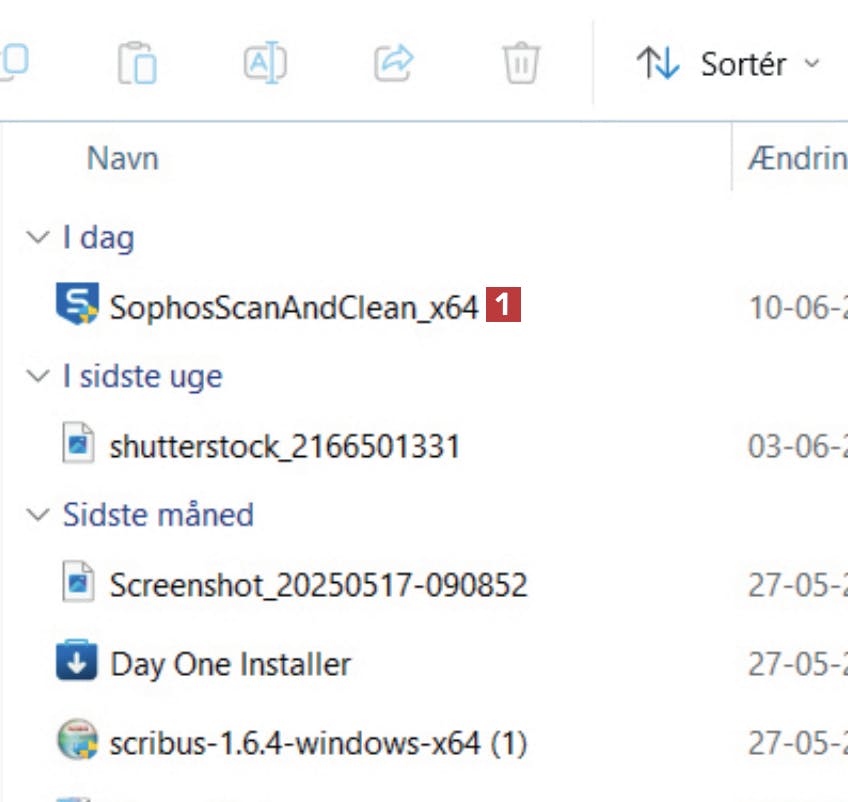Sort by the Navn column header

pyautogui.click(x=123, y=158)
